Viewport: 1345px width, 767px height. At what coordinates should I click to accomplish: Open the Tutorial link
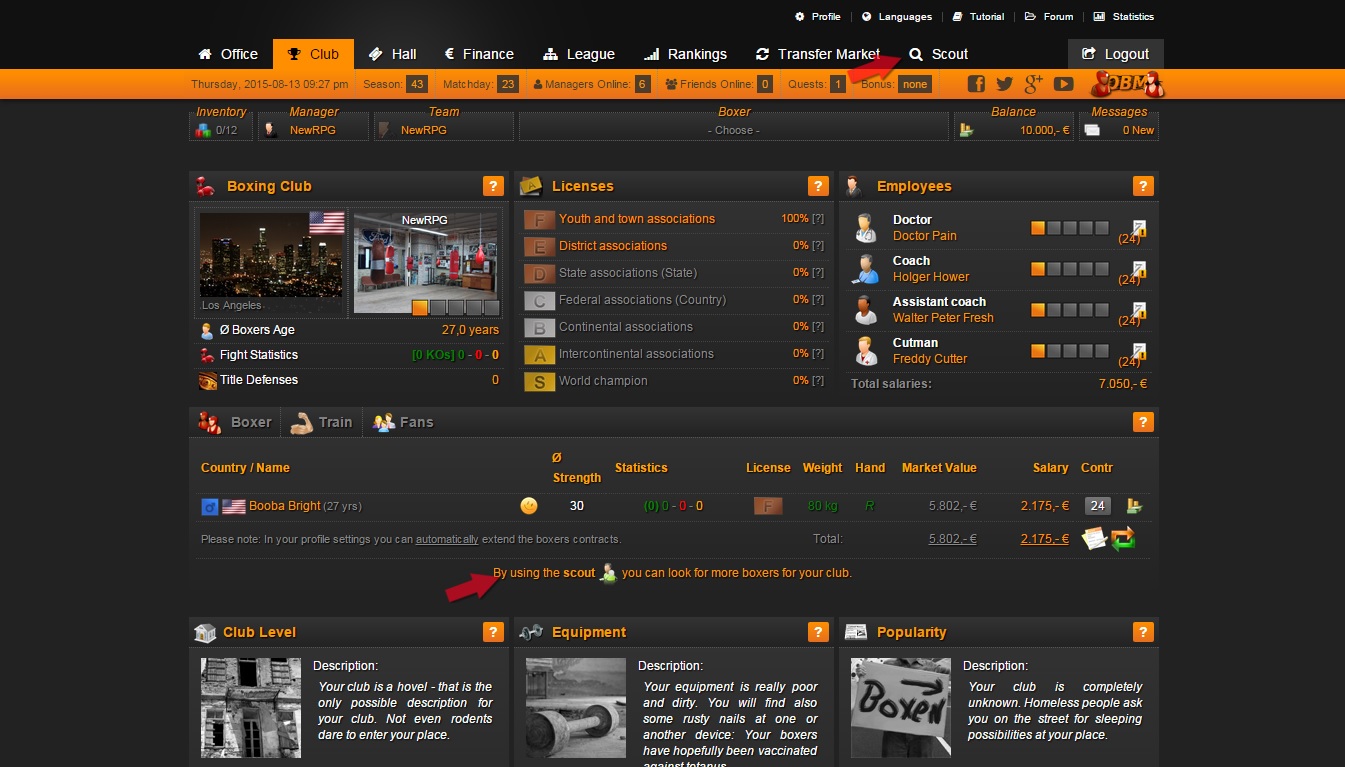979,17
